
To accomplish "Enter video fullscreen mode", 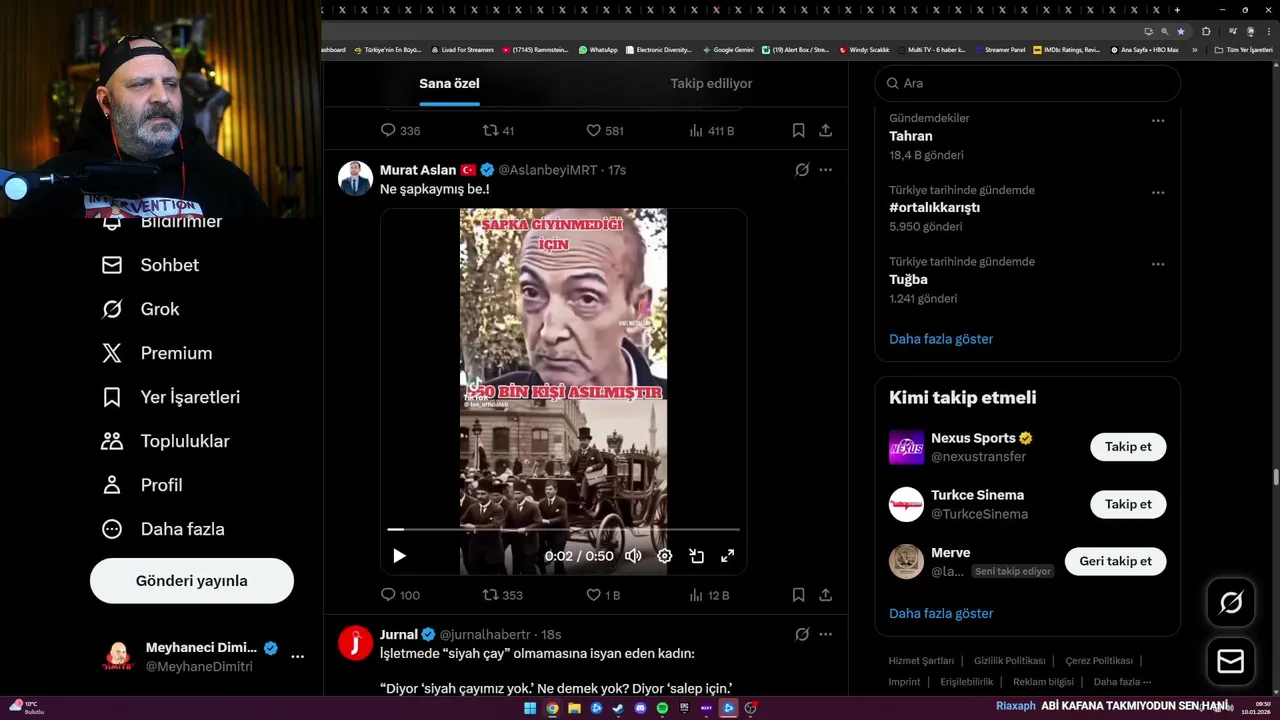I will [728, 556].
